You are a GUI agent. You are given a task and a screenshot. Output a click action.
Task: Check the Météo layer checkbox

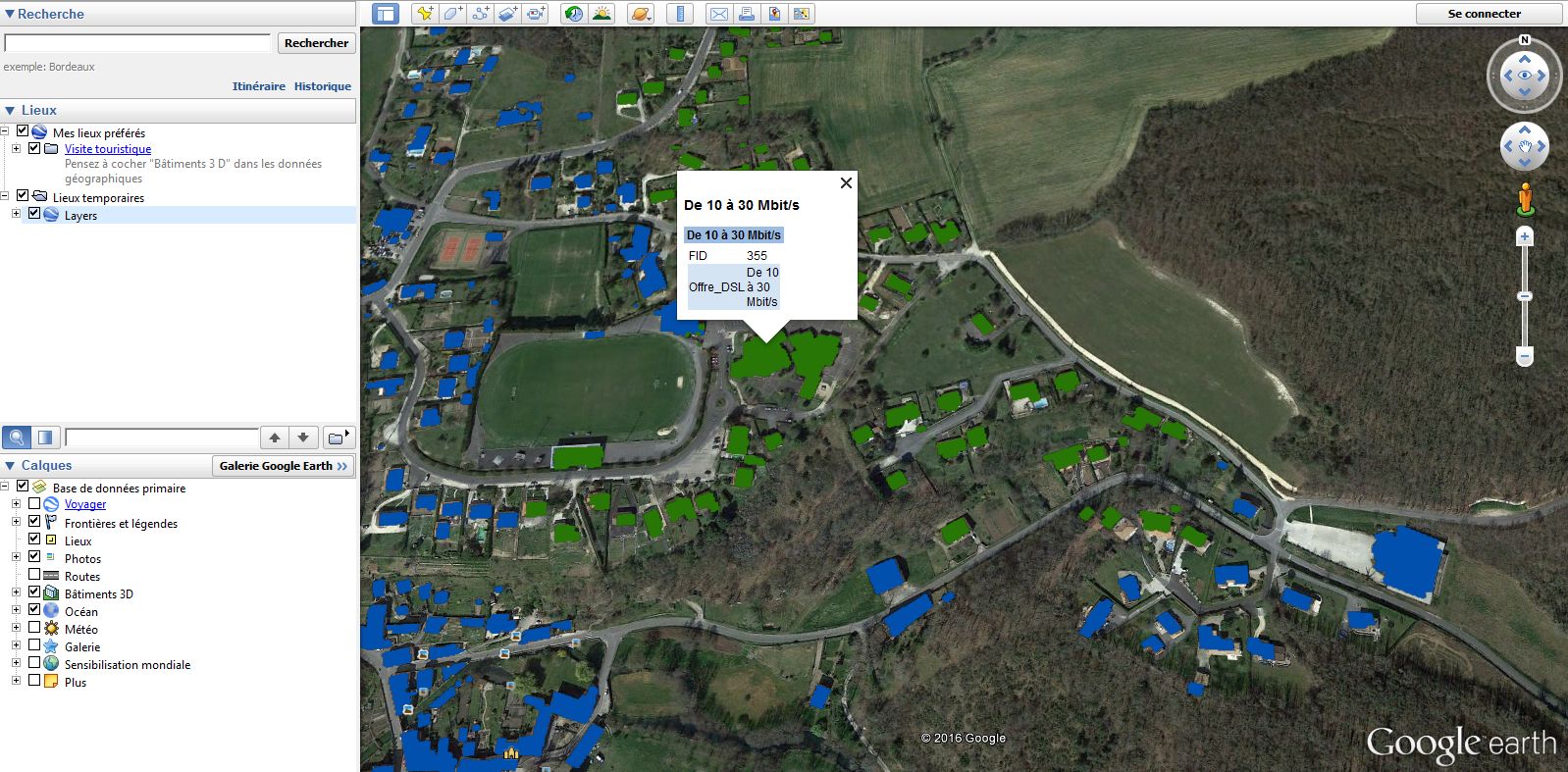34,628
